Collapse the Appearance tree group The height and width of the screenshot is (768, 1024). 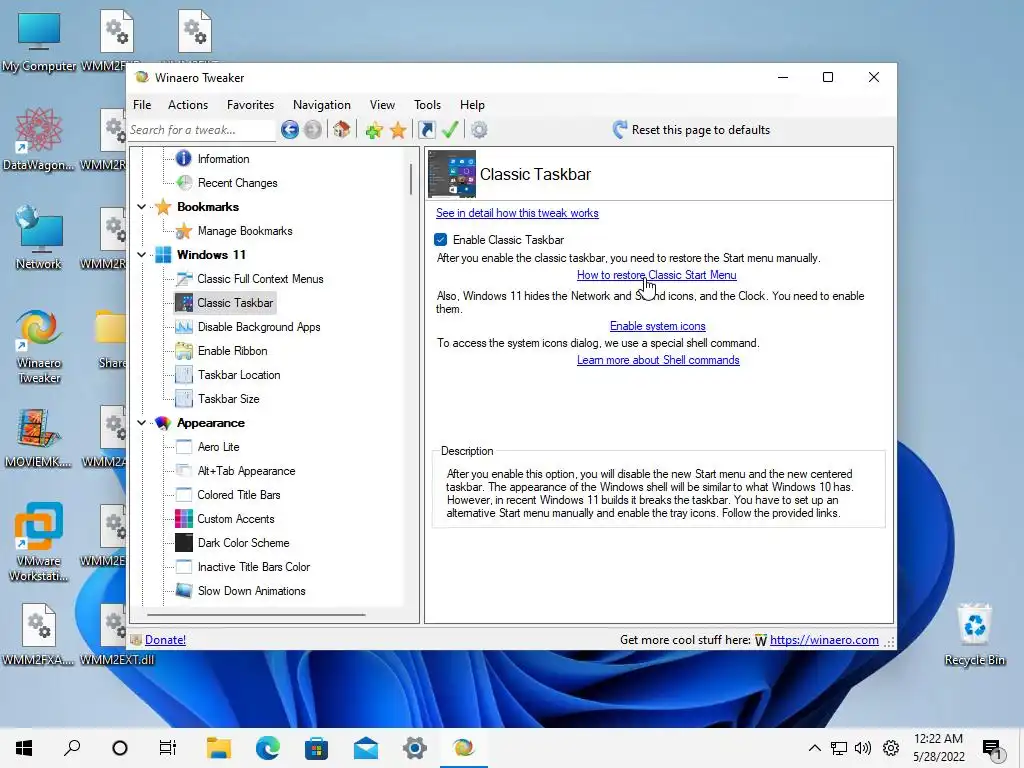[x=142, y=423]
